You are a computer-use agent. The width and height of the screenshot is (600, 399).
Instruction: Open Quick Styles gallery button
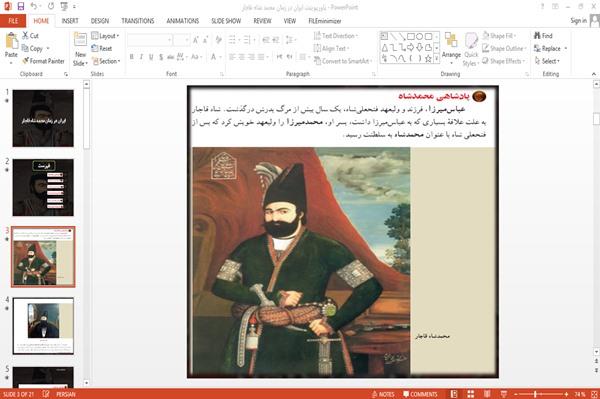(x=471, y=50)
